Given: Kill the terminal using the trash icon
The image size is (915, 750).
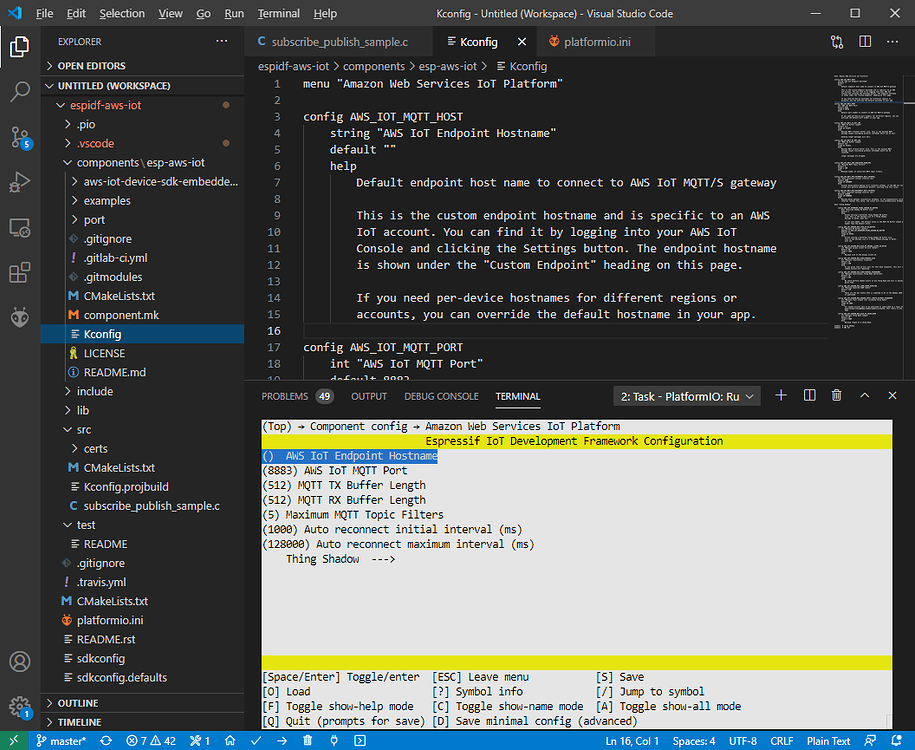Looking at the screenshot, I should [x=837, y=395].
